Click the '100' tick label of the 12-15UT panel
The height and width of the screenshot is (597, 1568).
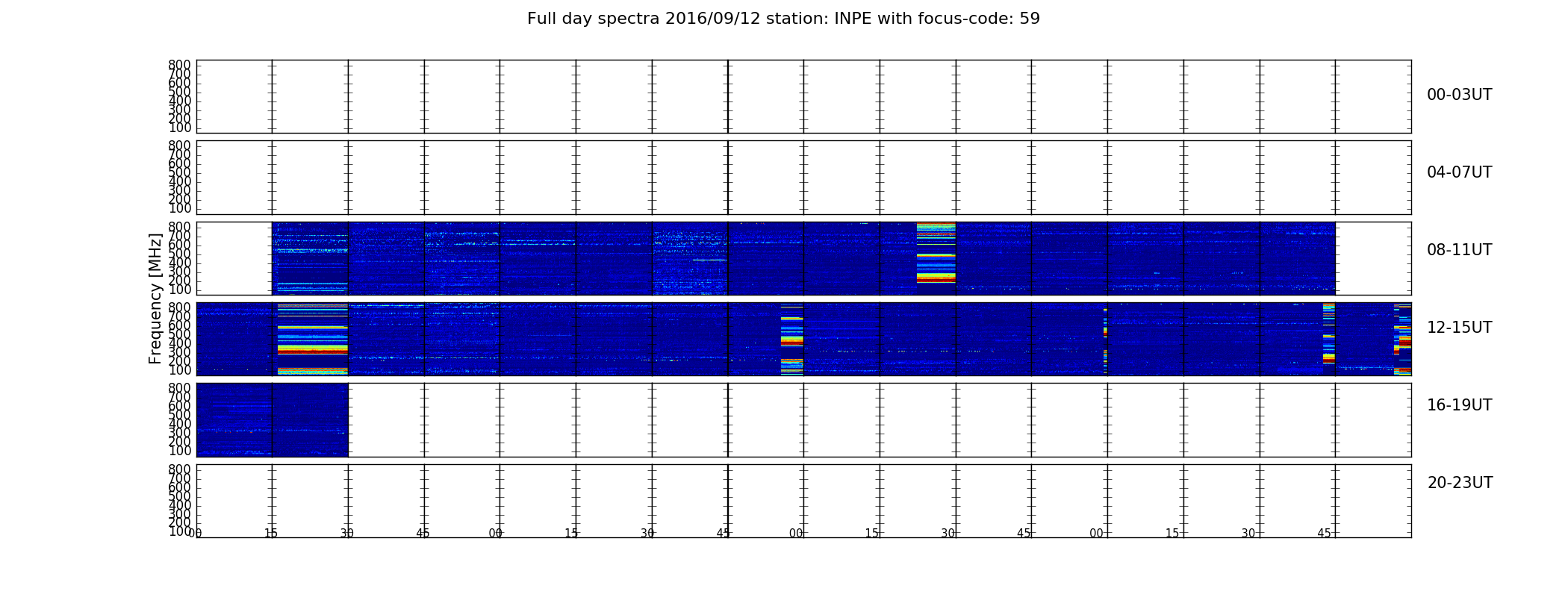[x=179, y=370]
